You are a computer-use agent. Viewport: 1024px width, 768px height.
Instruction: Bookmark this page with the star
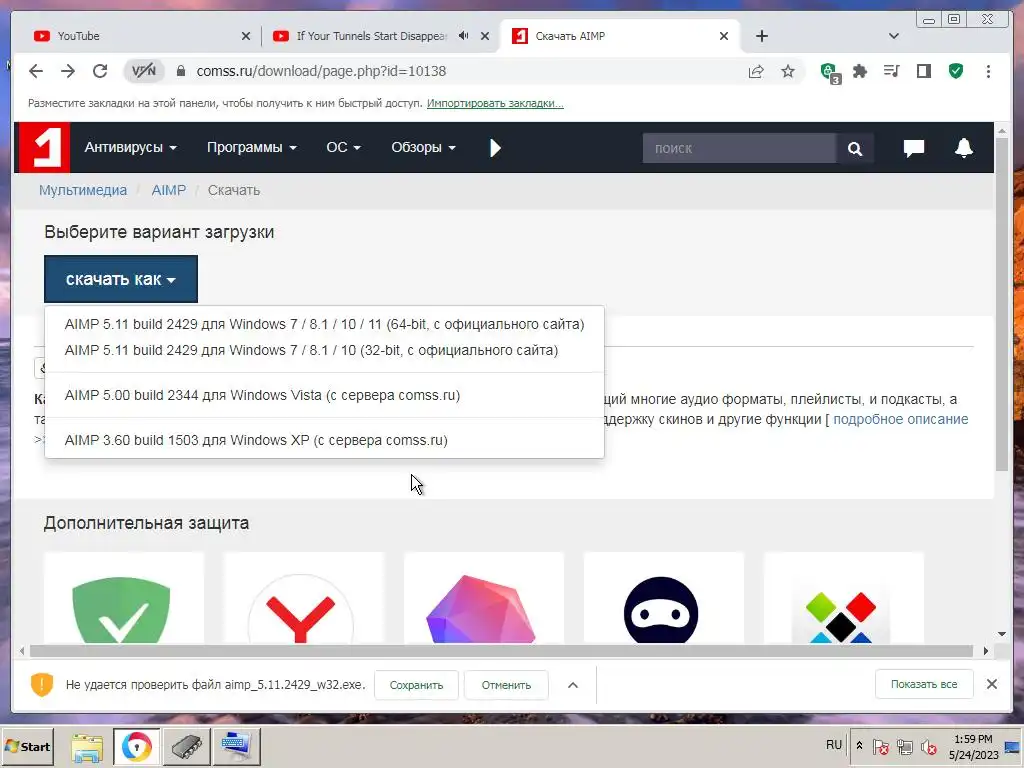[788, 71]
